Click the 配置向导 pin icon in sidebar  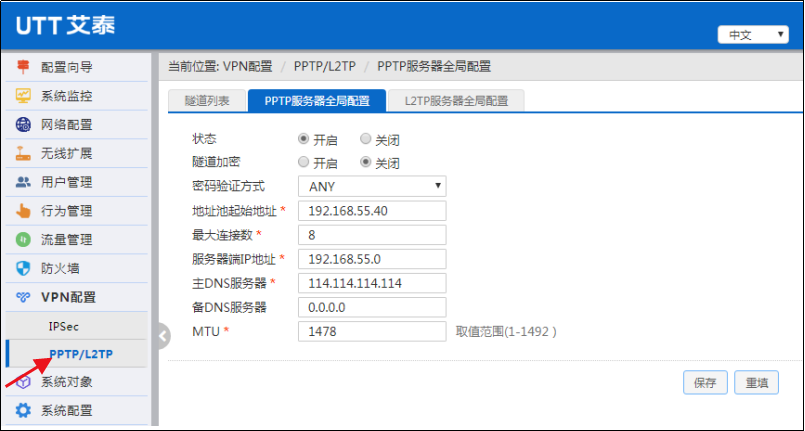coord(24,67)
